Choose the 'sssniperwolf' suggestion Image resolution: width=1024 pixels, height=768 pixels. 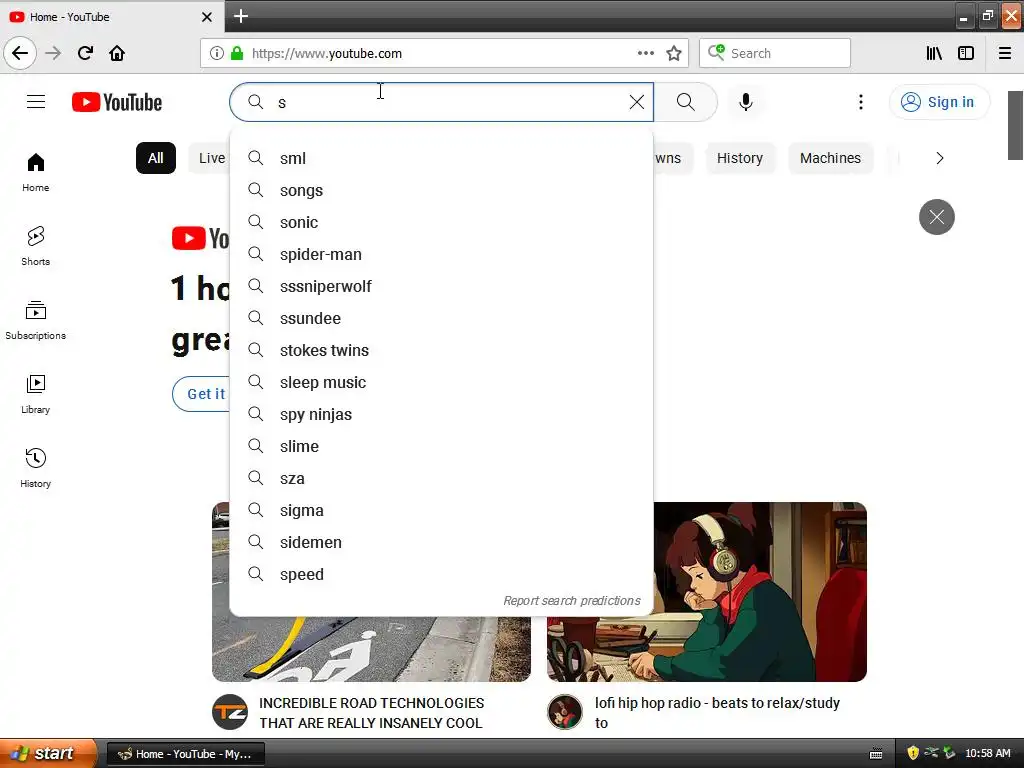pos(441,286)
